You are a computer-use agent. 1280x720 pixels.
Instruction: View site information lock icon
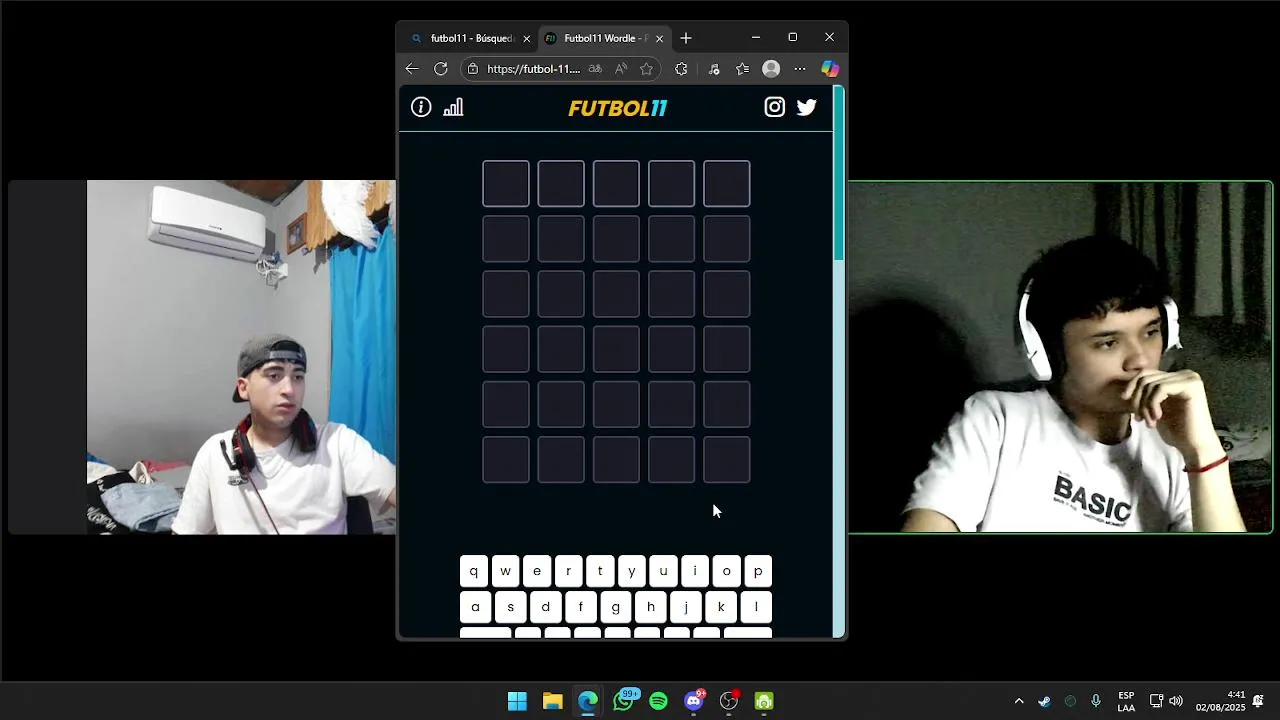[x=473, y=69]
